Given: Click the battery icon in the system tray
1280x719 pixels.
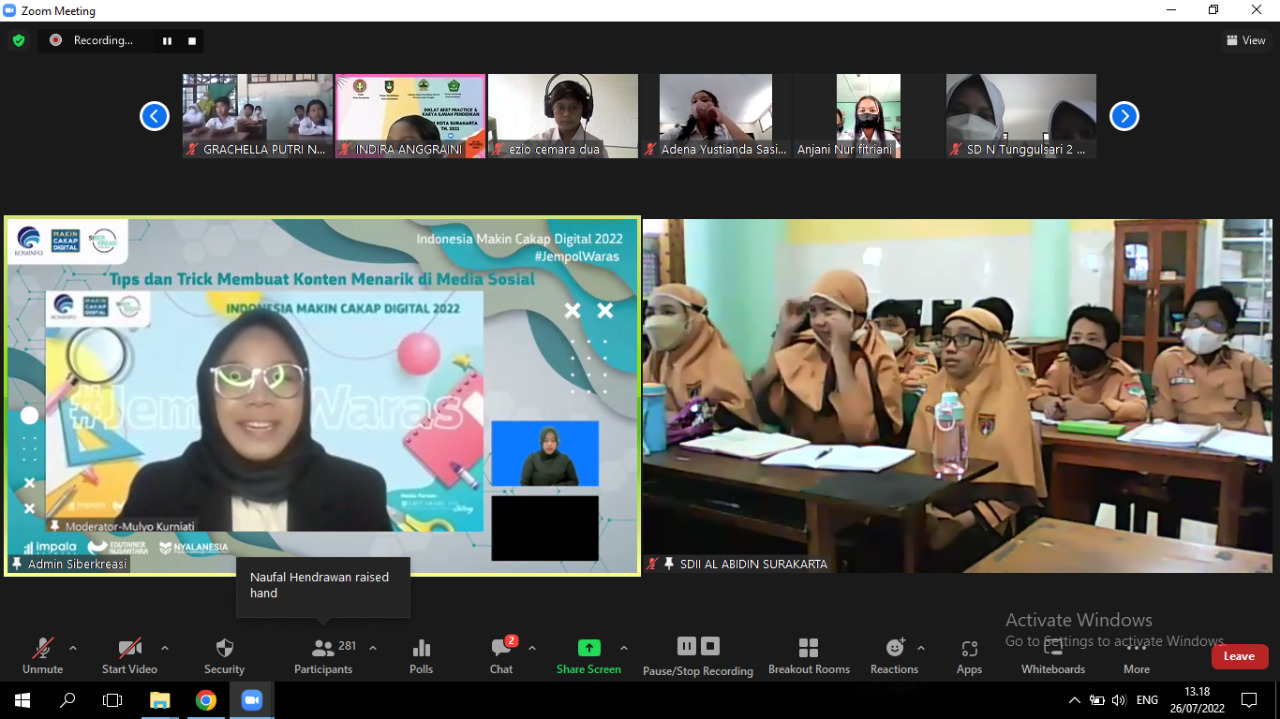Looking at the screenshot, I should pyautogui.click(x=1097, y=700).
